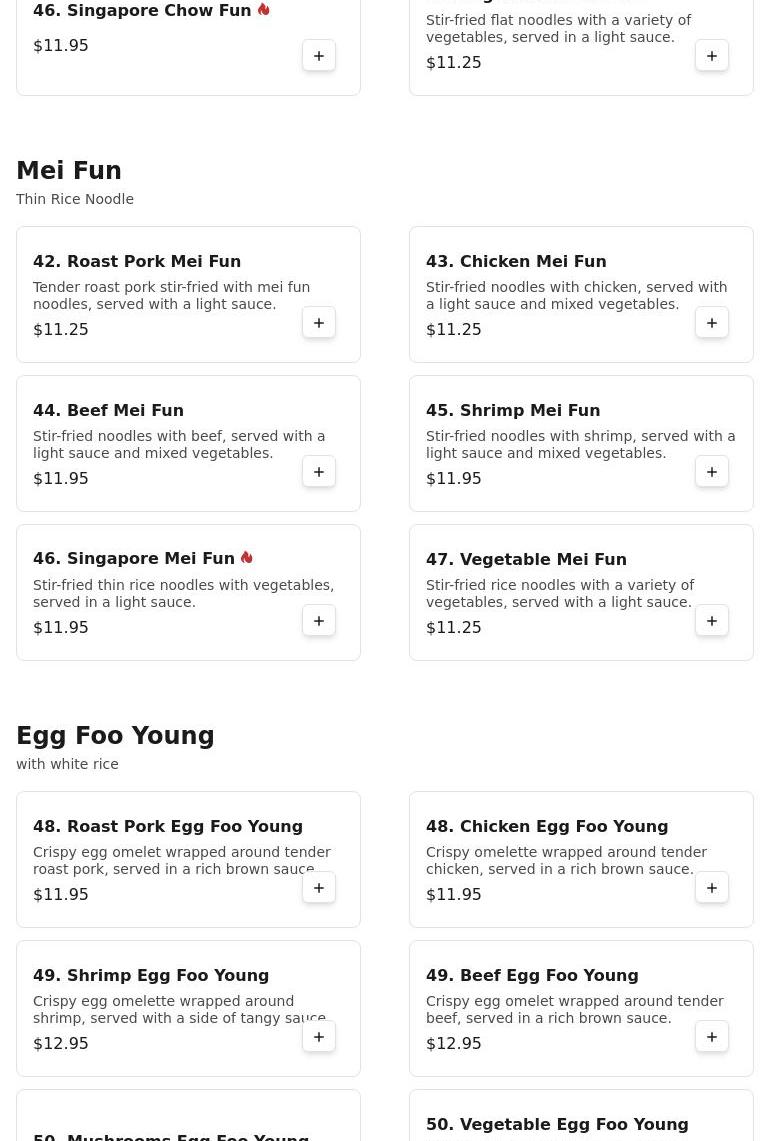Add Beef Egg Foo Young to order
The height and width of the screenshot is (1141, 770).
(712, 1037)
